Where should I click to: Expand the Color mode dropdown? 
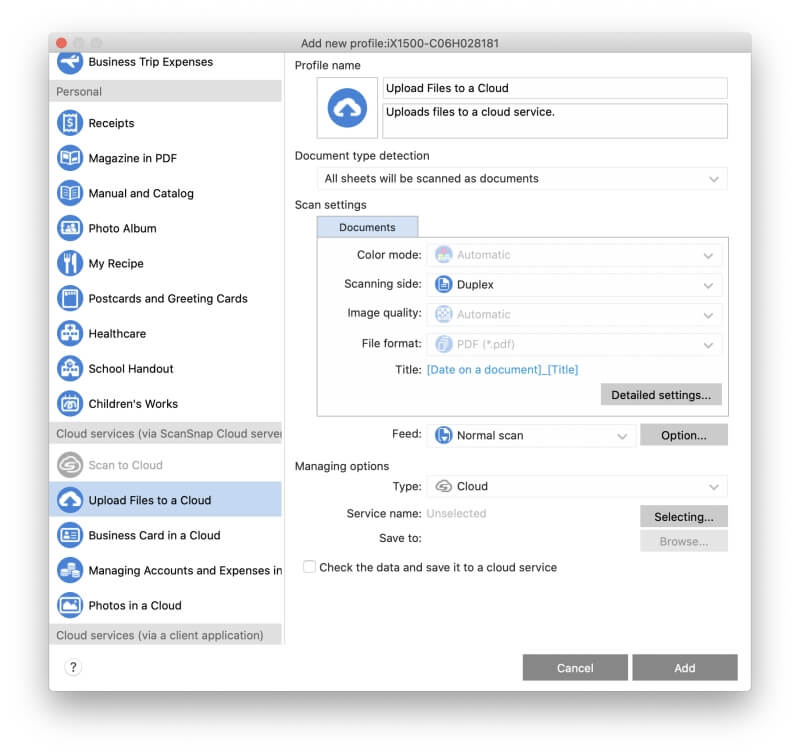coord(574,255)
